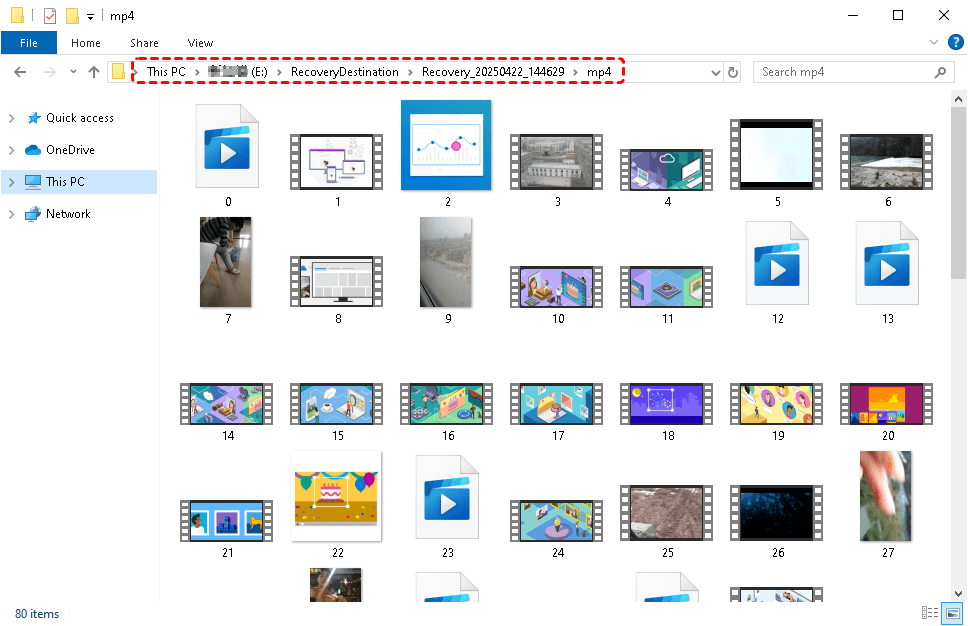
Task: Click into the Search mp4 field
Action: point(840,72)
